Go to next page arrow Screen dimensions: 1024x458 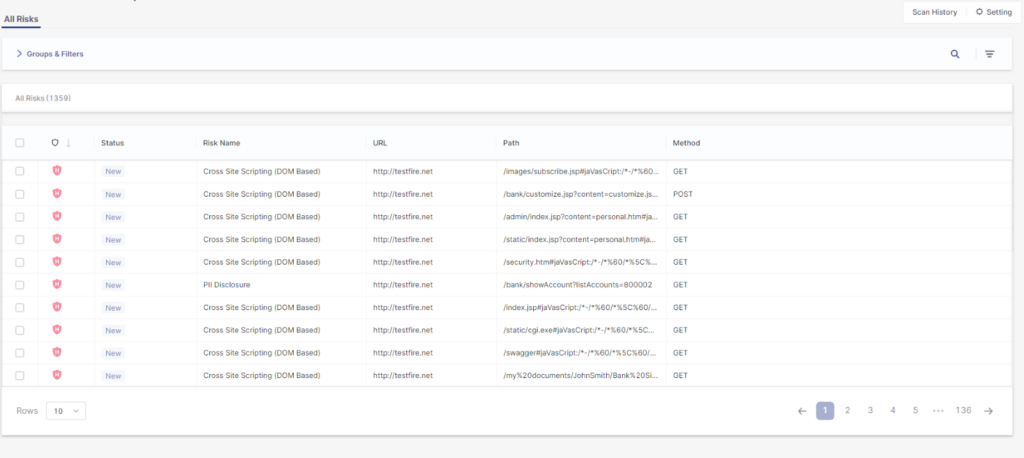(x=989, y=411)
